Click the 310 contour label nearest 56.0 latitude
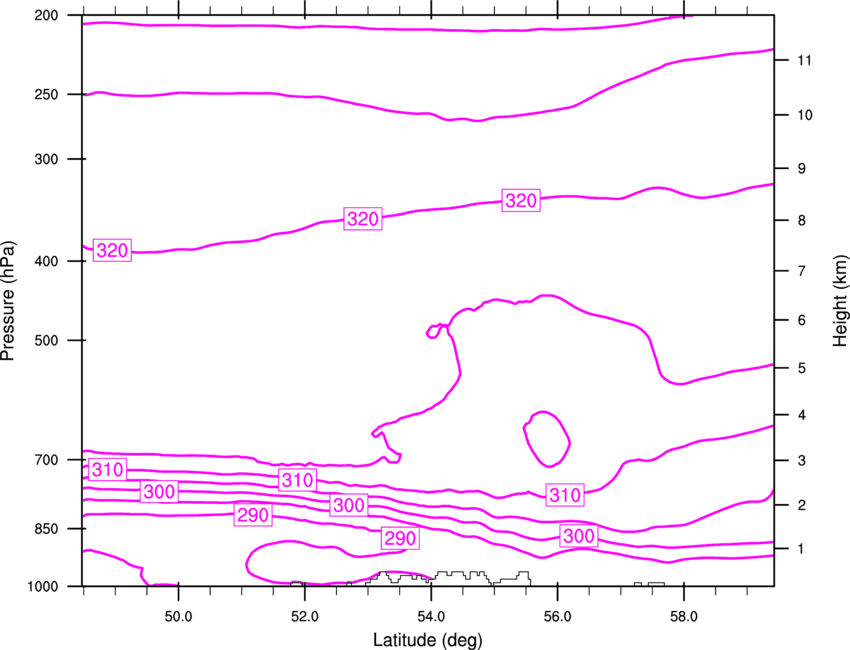850x650 pixels. (x=565, y=495)
